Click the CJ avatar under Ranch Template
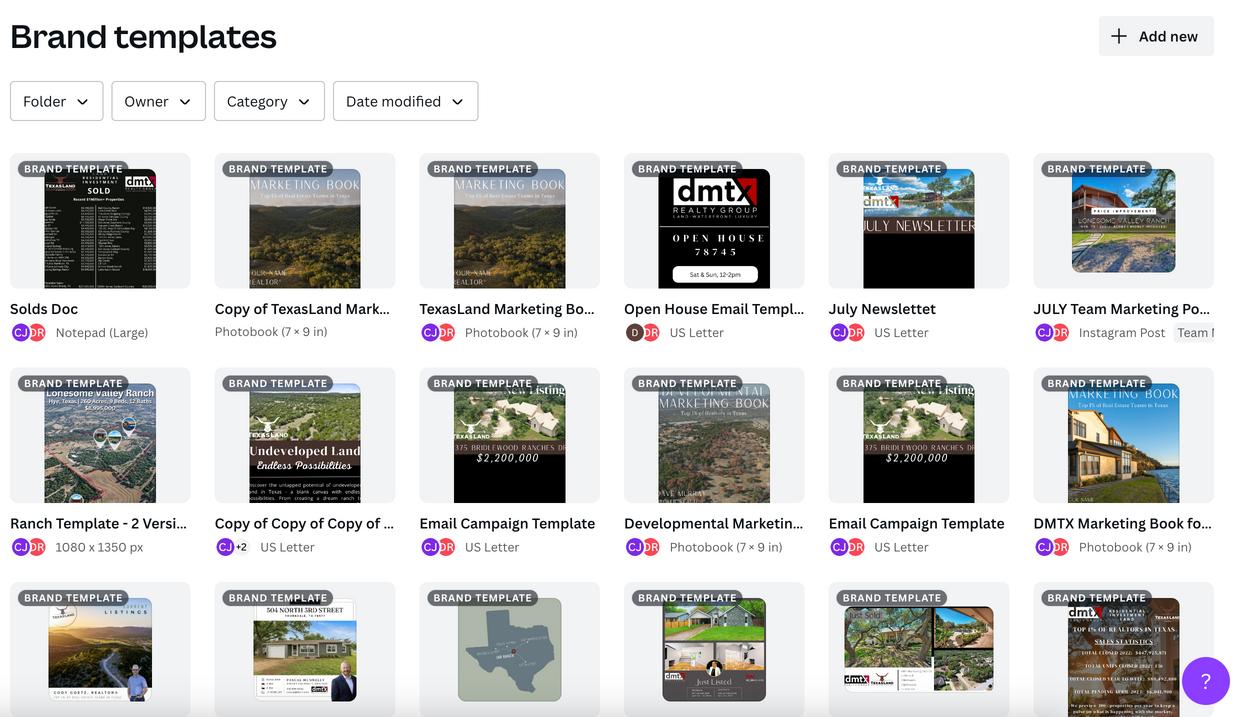 tap(20, 547)
